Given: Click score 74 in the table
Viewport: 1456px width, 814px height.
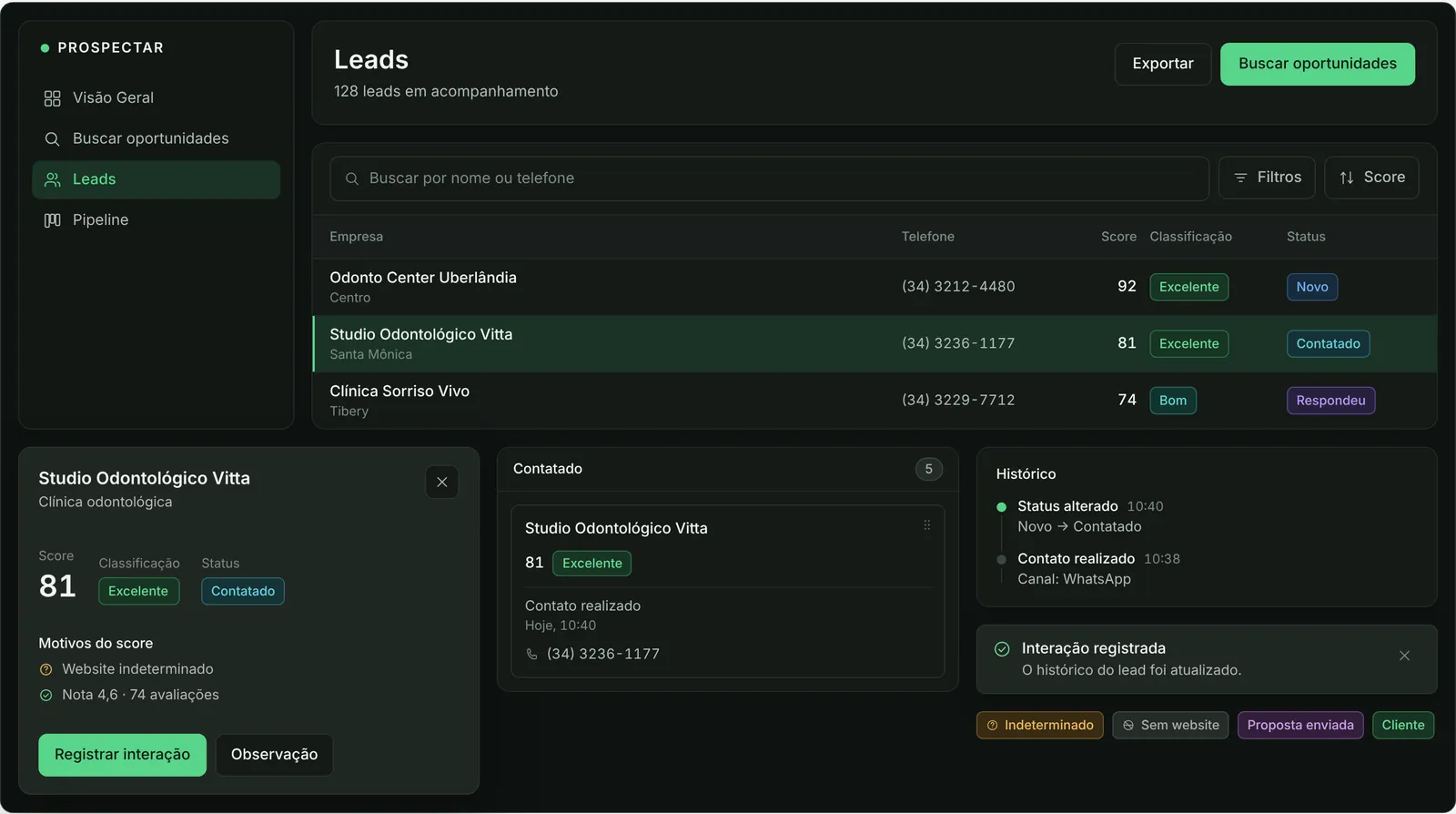Looking at the screenshot, I should click(1127, 401).
